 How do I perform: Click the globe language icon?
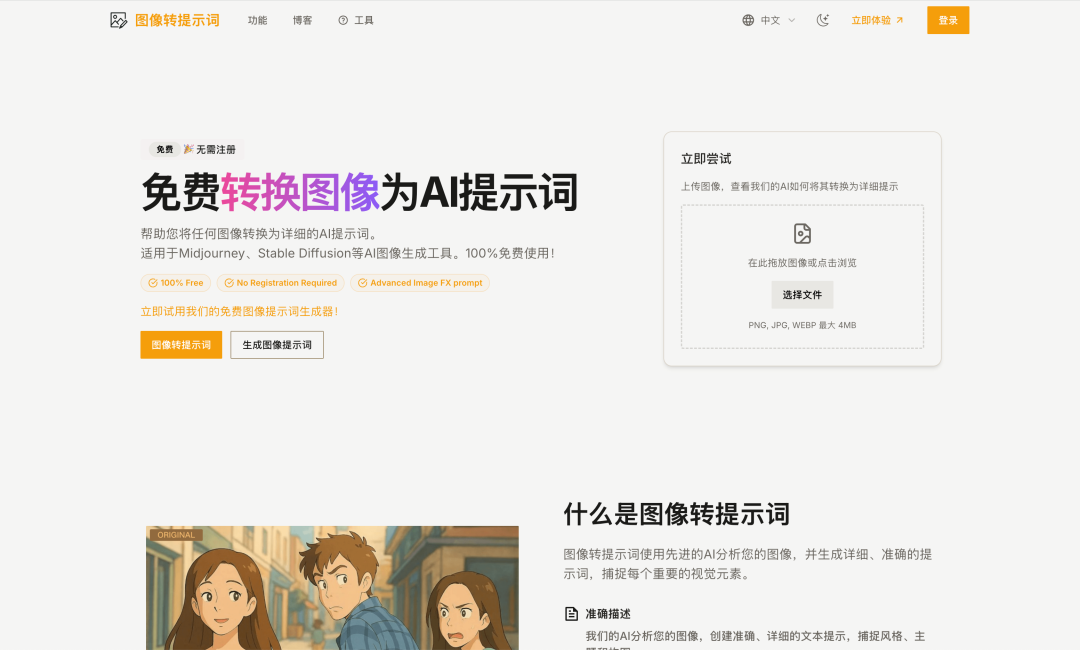(748, 20)
